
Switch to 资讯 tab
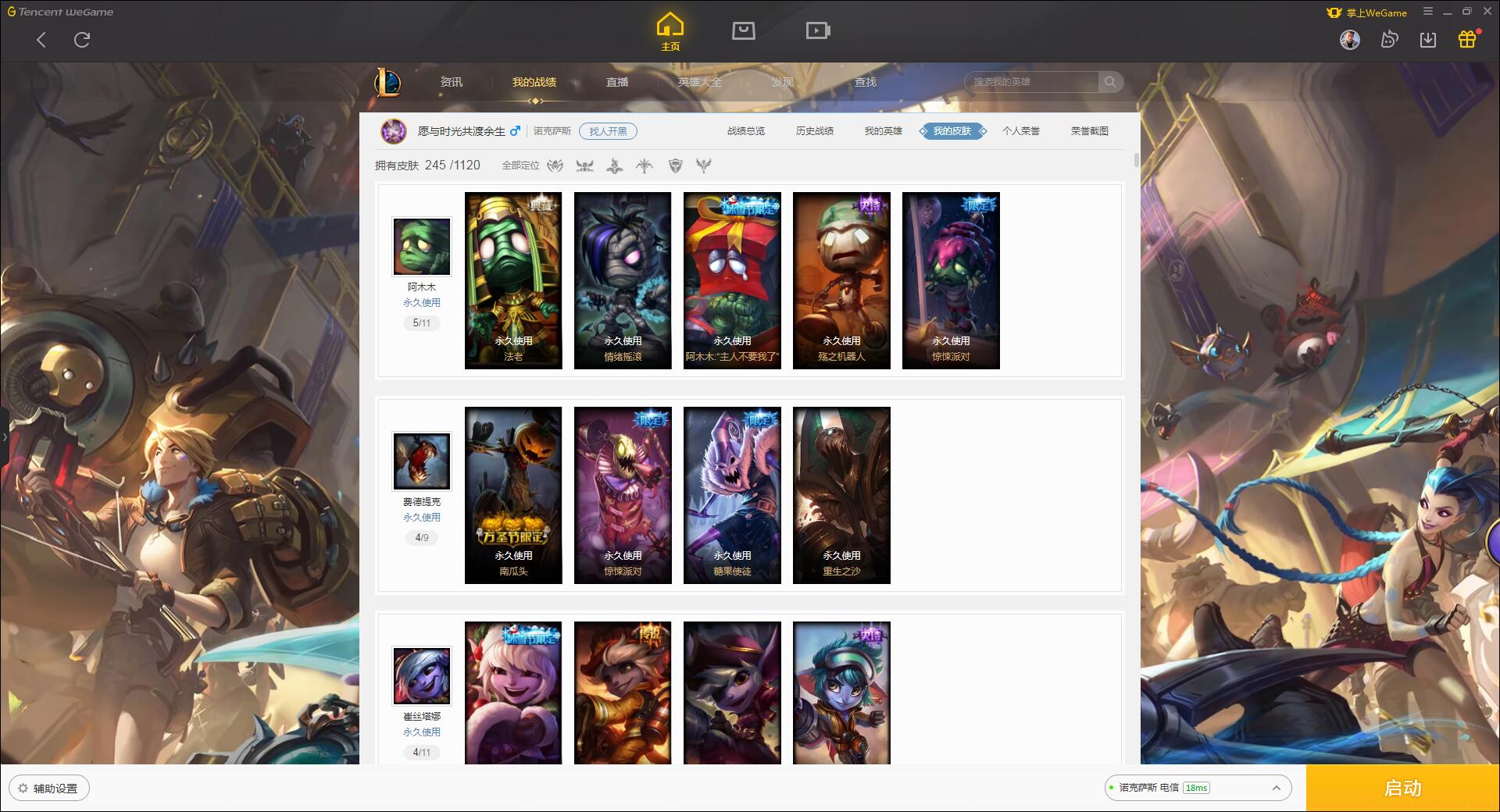(452, 82)
